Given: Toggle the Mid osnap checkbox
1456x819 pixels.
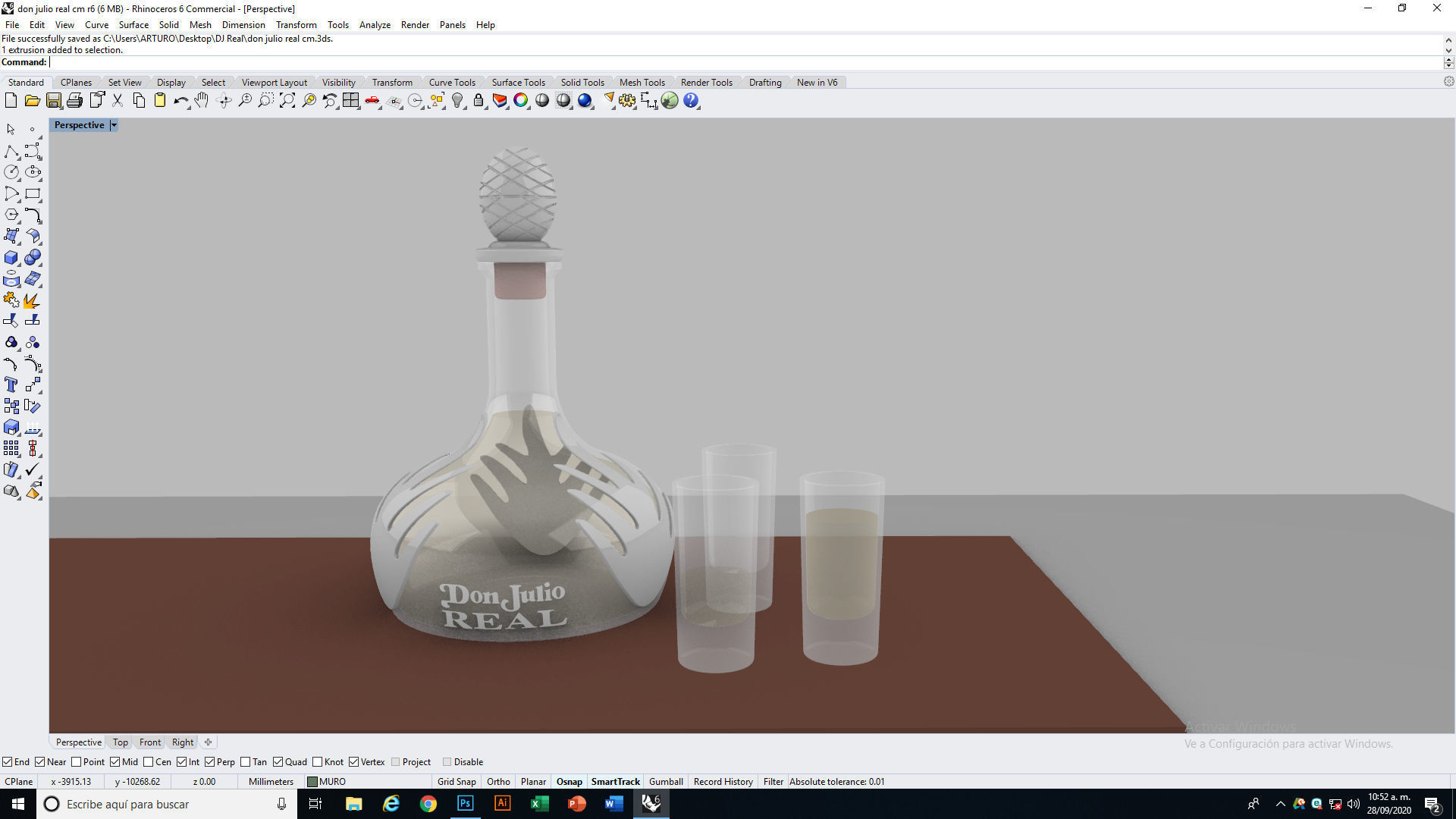Looking at the screenshot, I should tap(115, 762).
